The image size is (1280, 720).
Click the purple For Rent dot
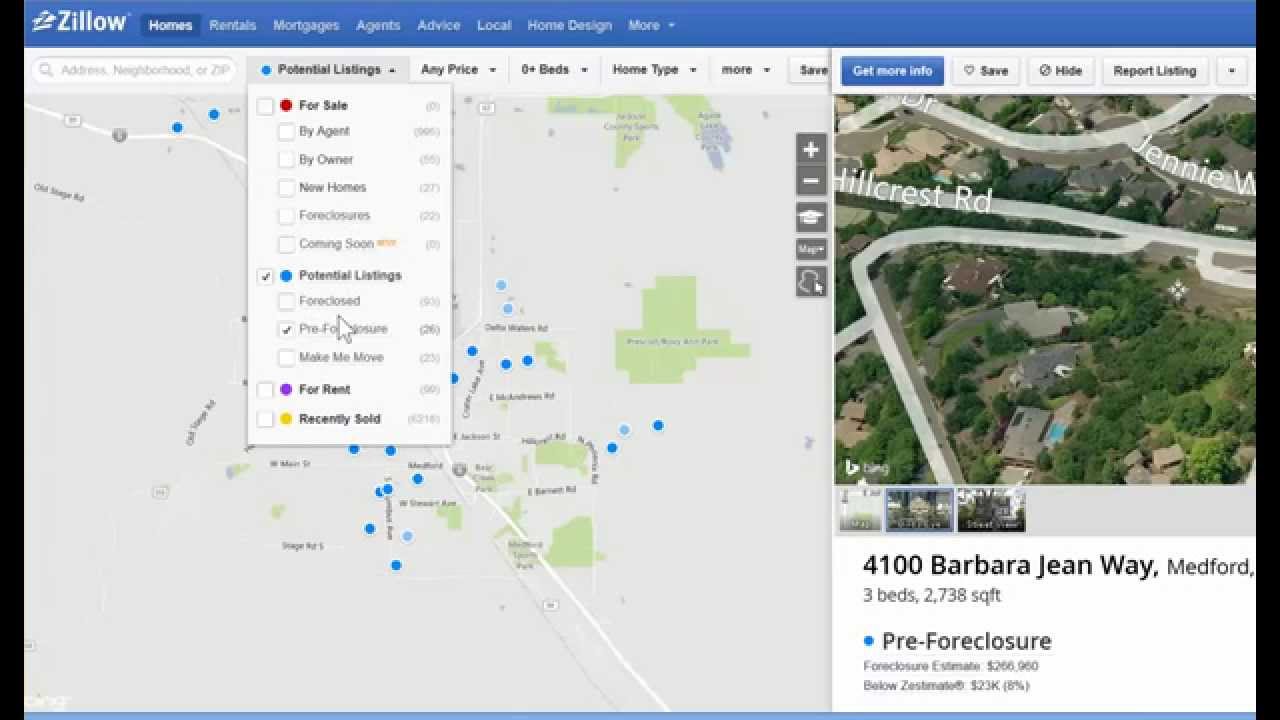(x=286, y=389)
